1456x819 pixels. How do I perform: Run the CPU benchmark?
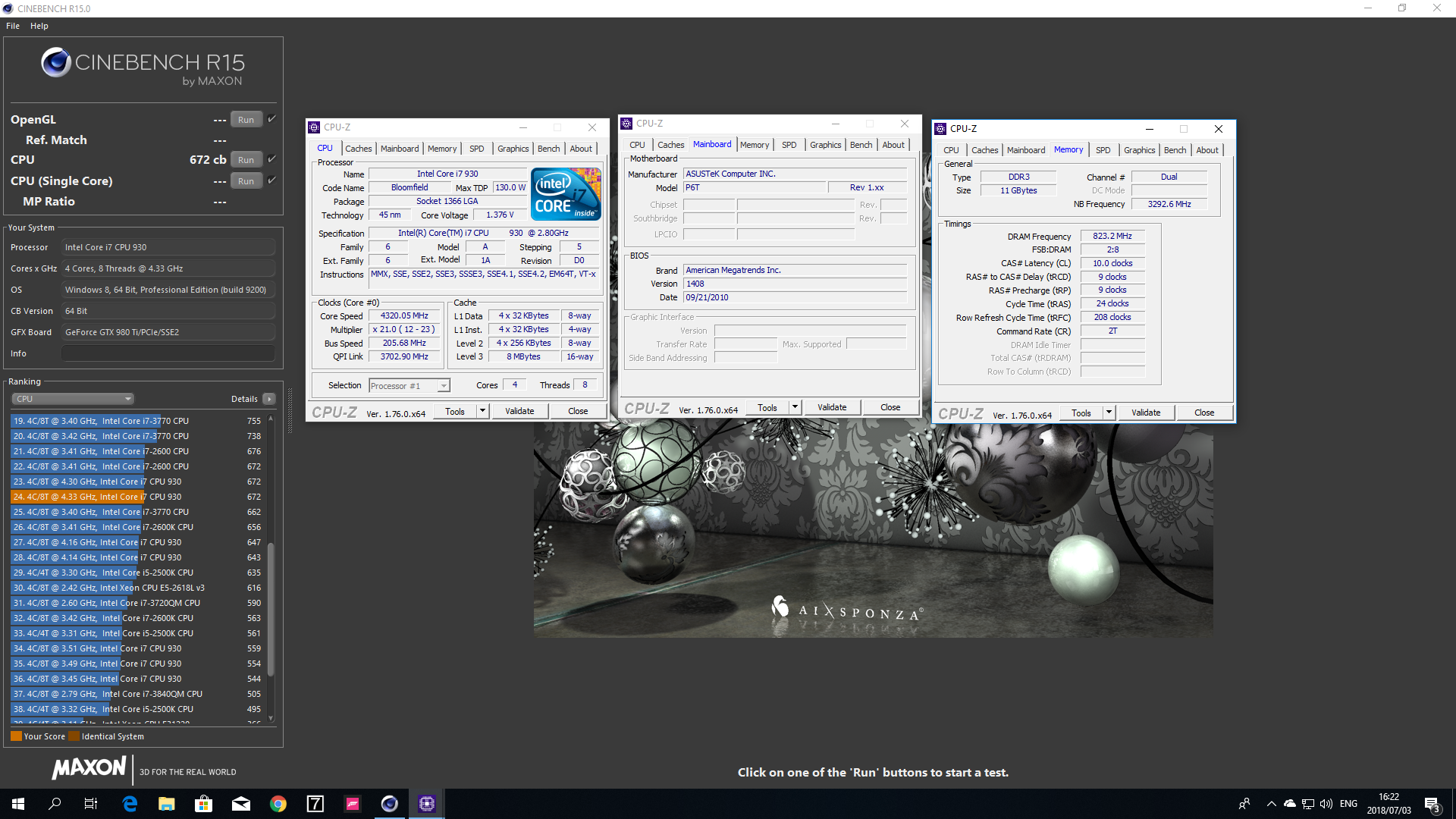point(246,160)
